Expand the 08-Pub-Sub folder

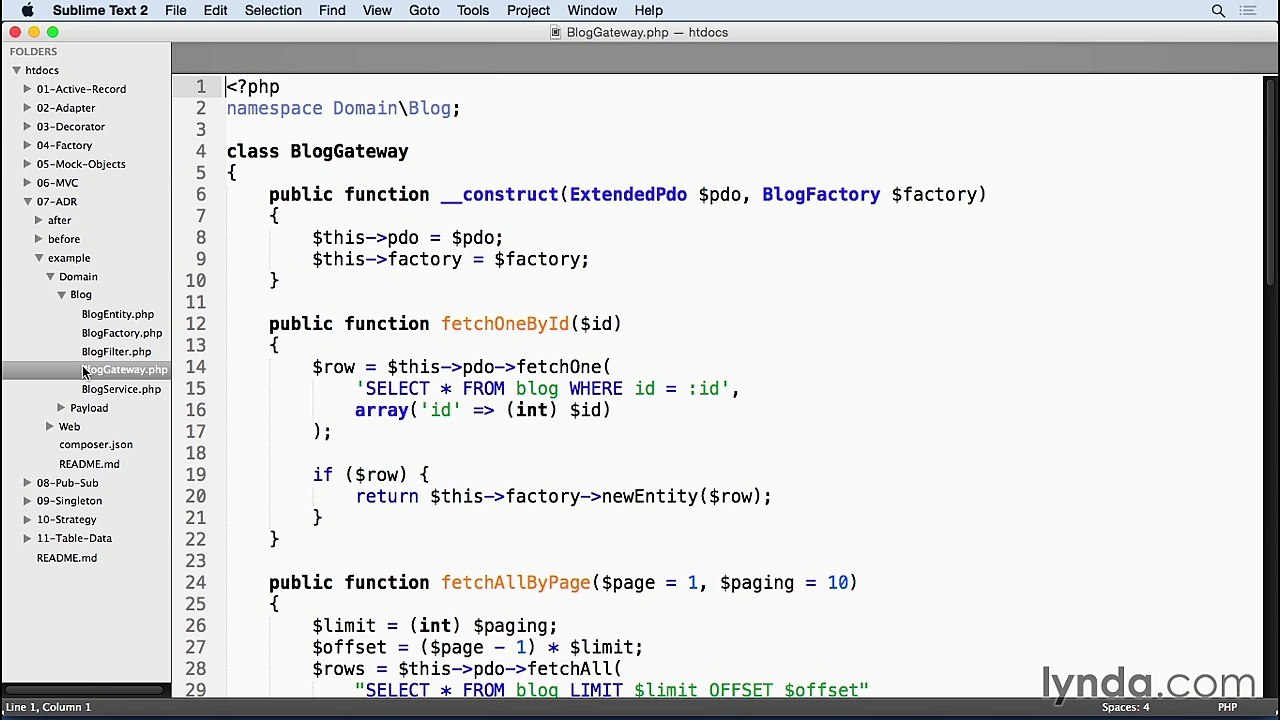click(28, 483)
